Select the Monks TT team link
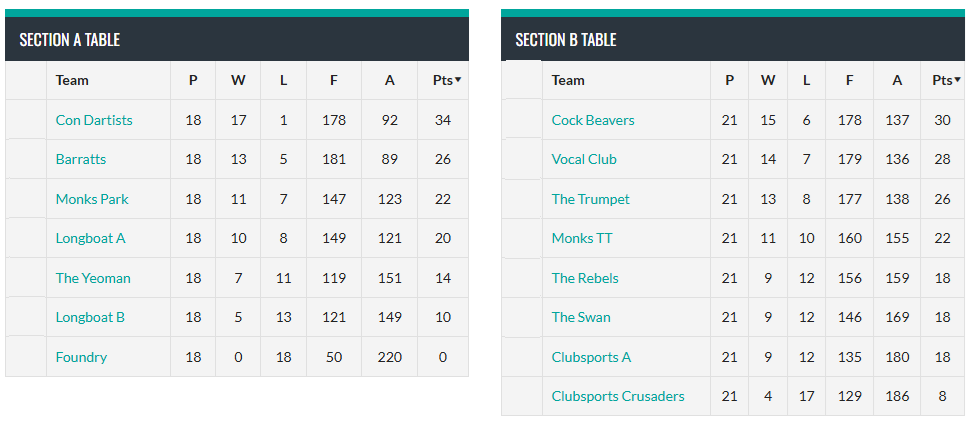 point(582,238)
